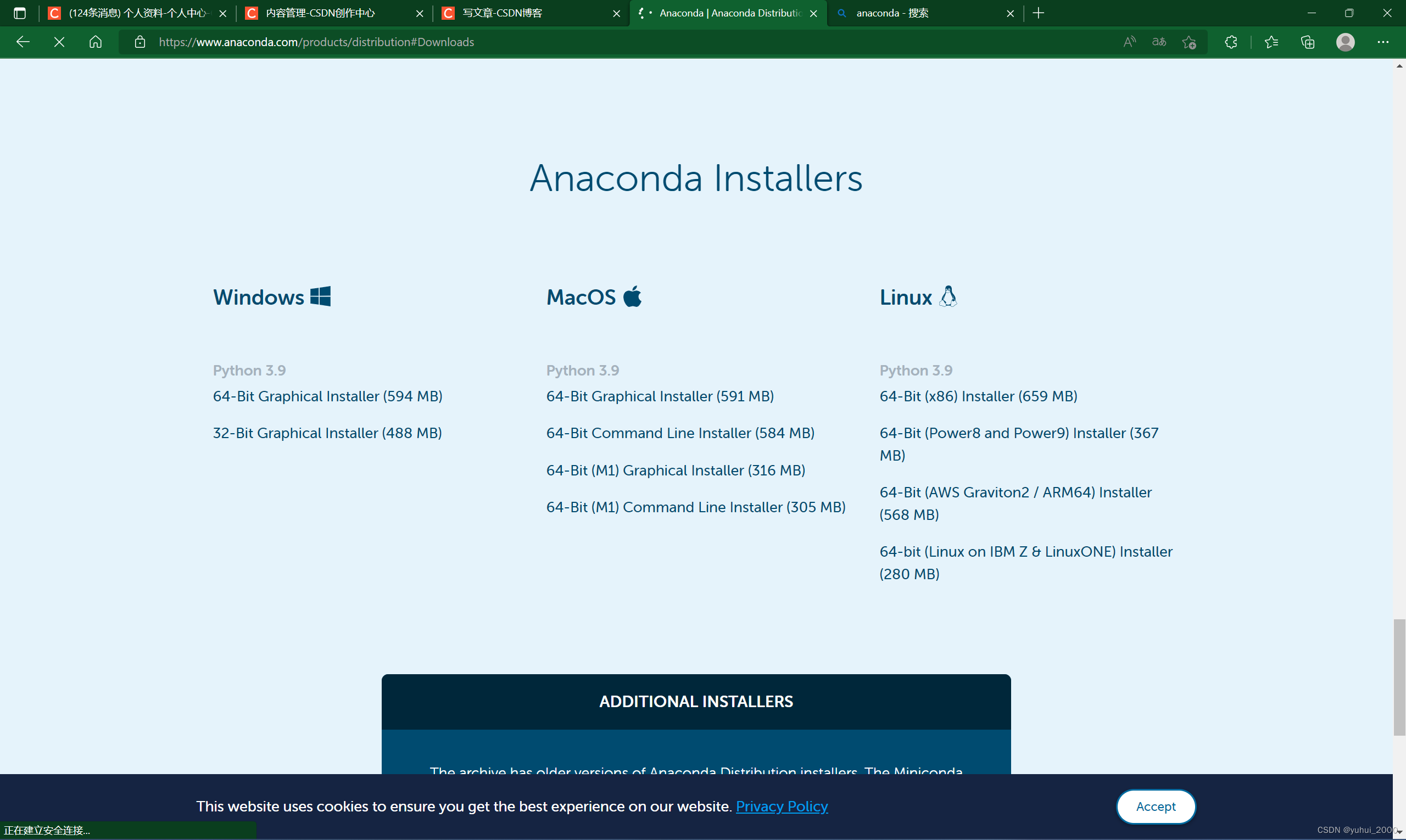Screen dimensions: 1406x840
Task: Open a new tab with plus
Action: point(1038,13)
